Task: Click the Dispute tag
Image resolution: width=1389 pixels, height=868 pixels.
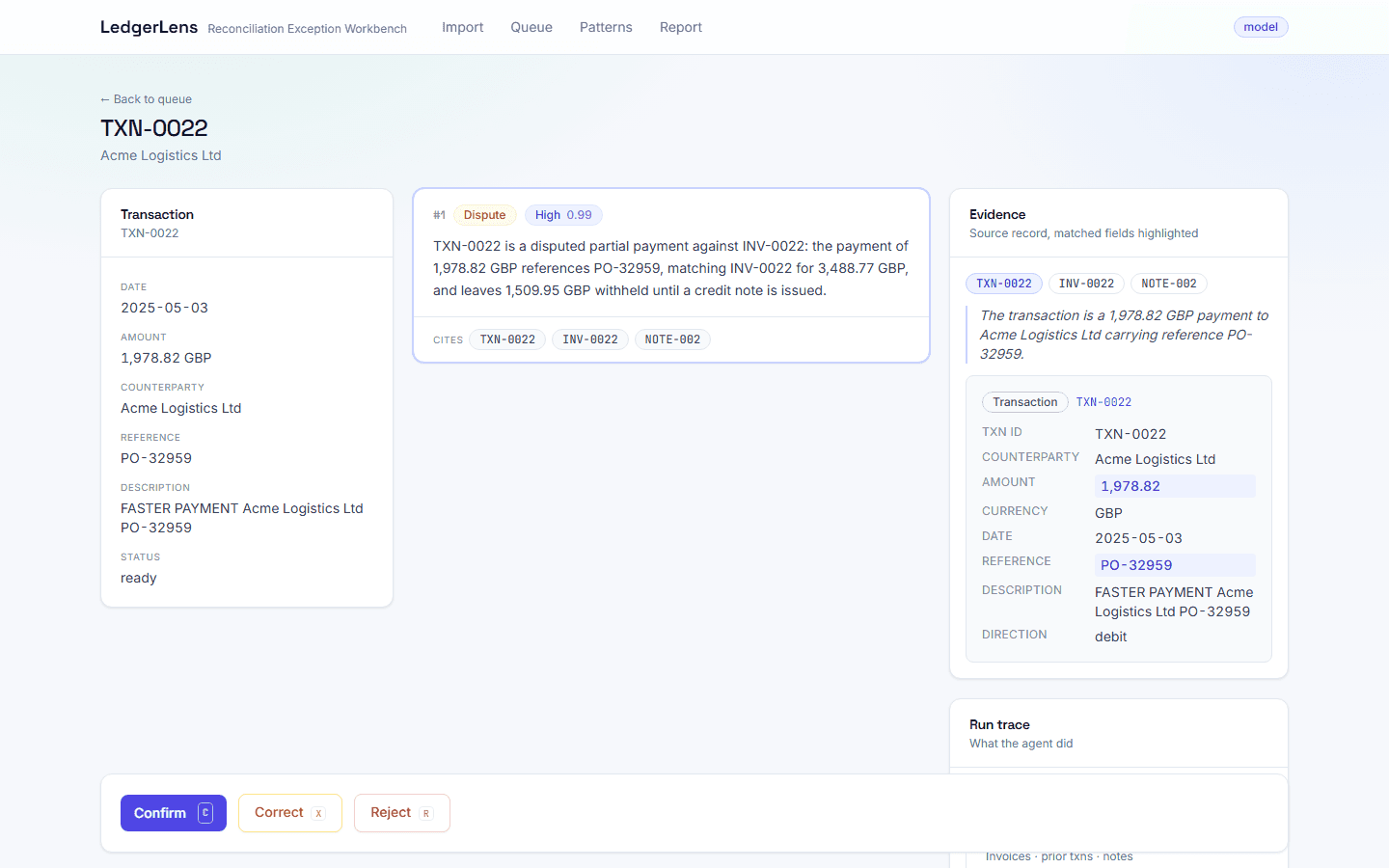Action: pyautogui.click(x=484, y=215)
